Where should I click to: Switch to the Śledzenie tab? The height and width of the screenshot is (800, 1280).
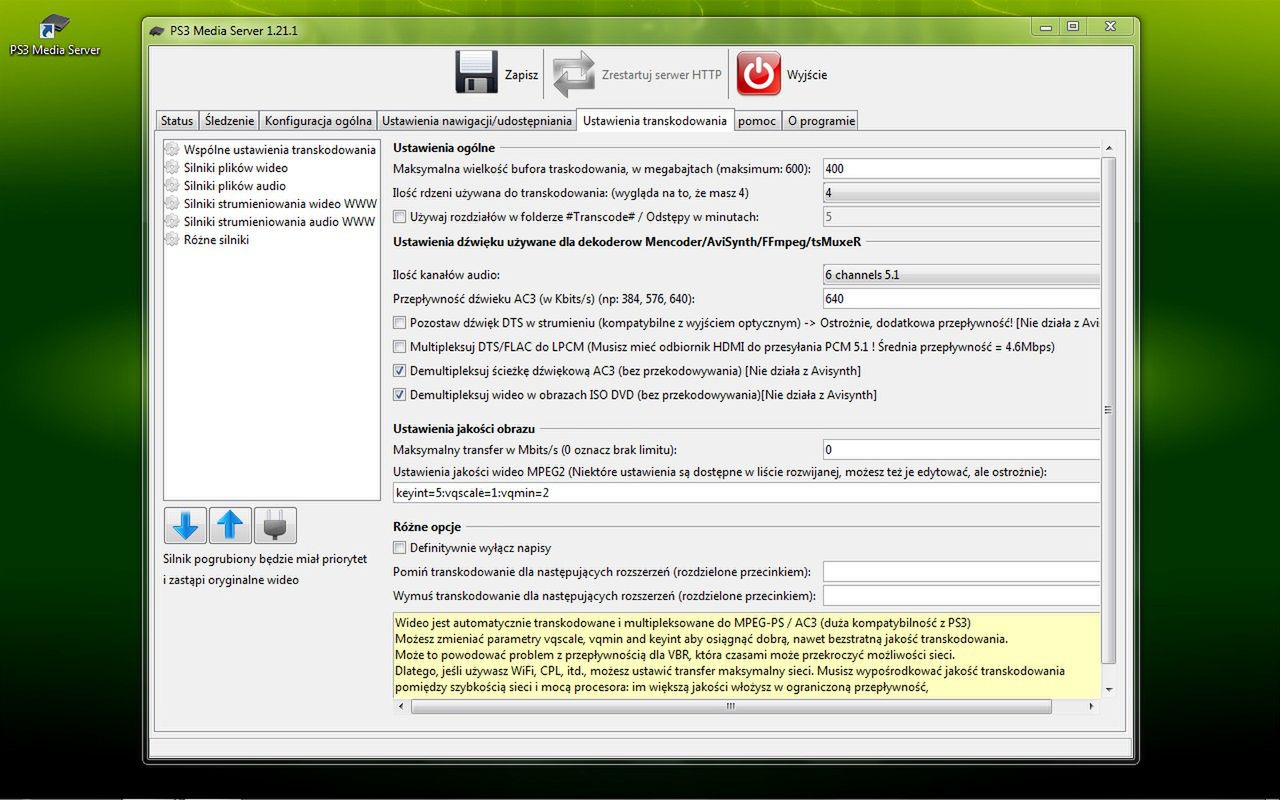click(x=229, y=121)
